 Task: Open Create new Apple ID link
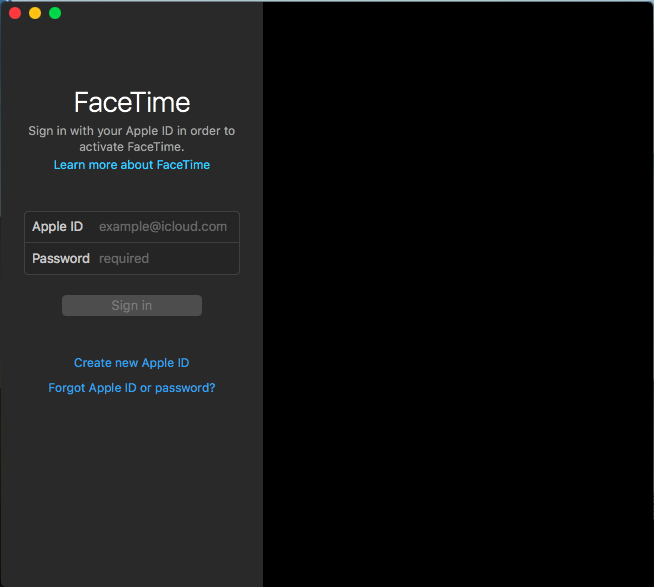click(x=131, y=363)
